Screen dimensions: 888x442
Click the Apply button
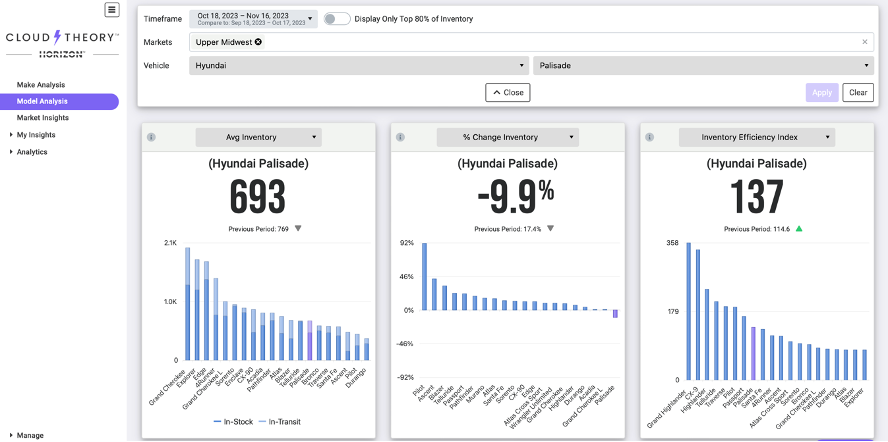pos(822,92)
